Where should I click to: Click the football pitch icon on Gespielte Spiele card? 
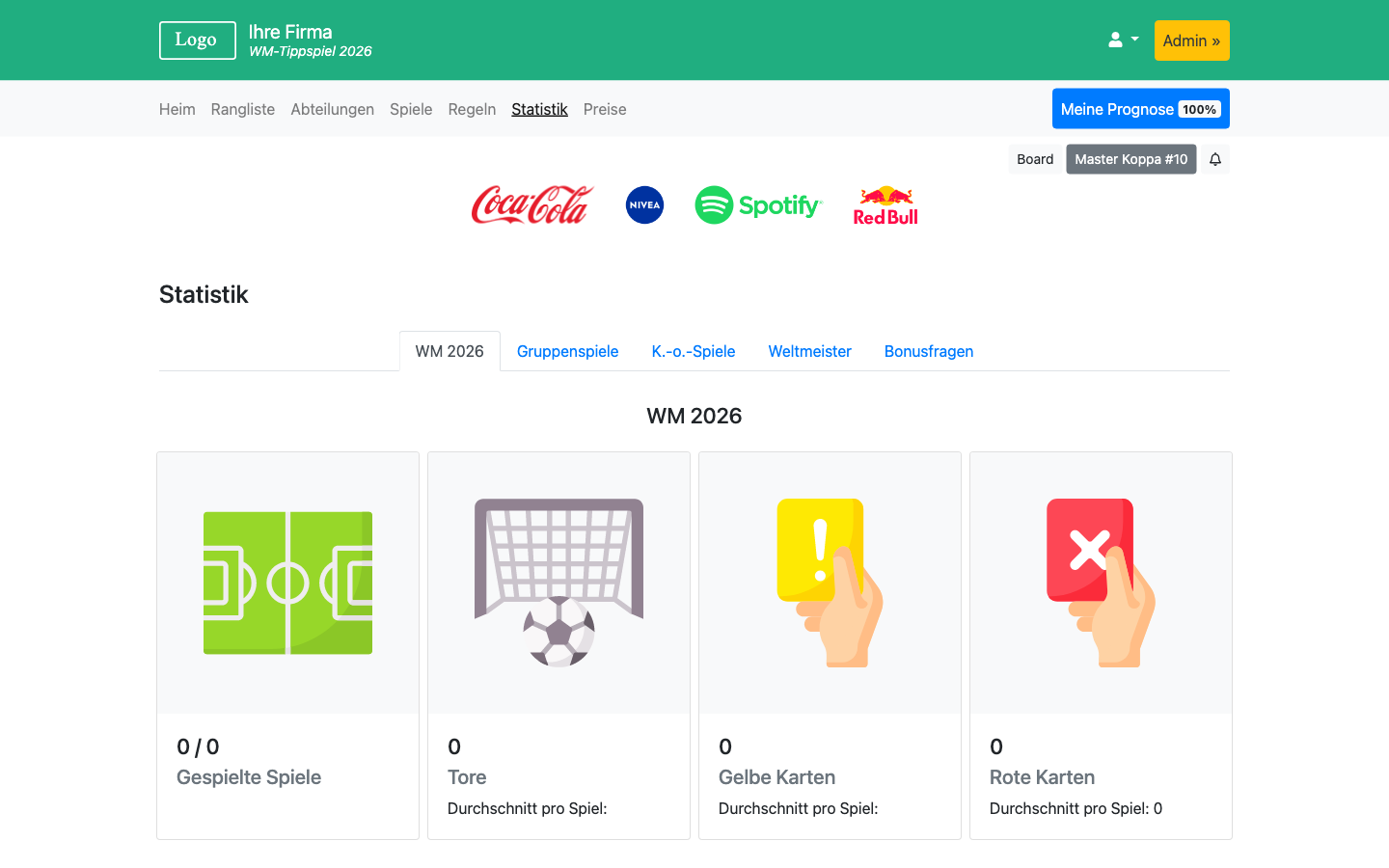(x=287, y=582)
